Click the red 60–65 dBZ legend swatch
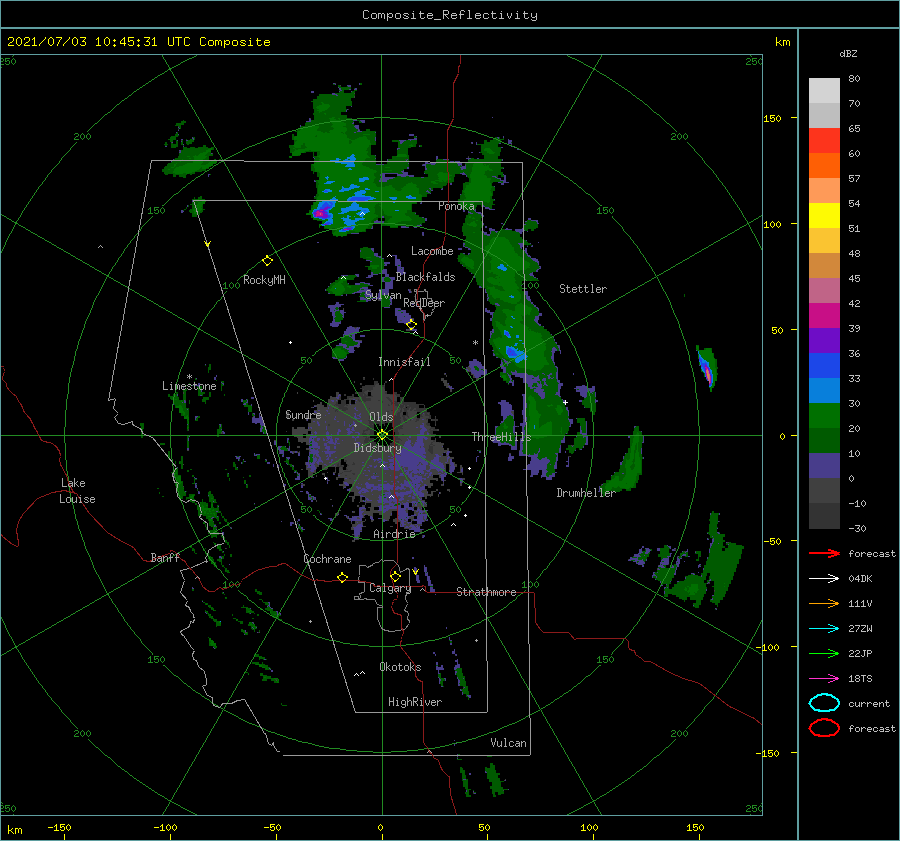900x841 pixels. click(824, 141)
